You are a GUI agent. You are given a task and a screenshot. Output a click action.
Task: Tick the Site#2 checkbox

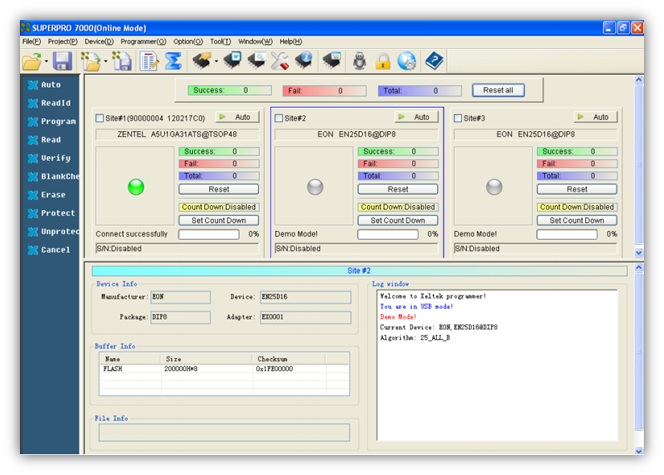tap(279, 118)
